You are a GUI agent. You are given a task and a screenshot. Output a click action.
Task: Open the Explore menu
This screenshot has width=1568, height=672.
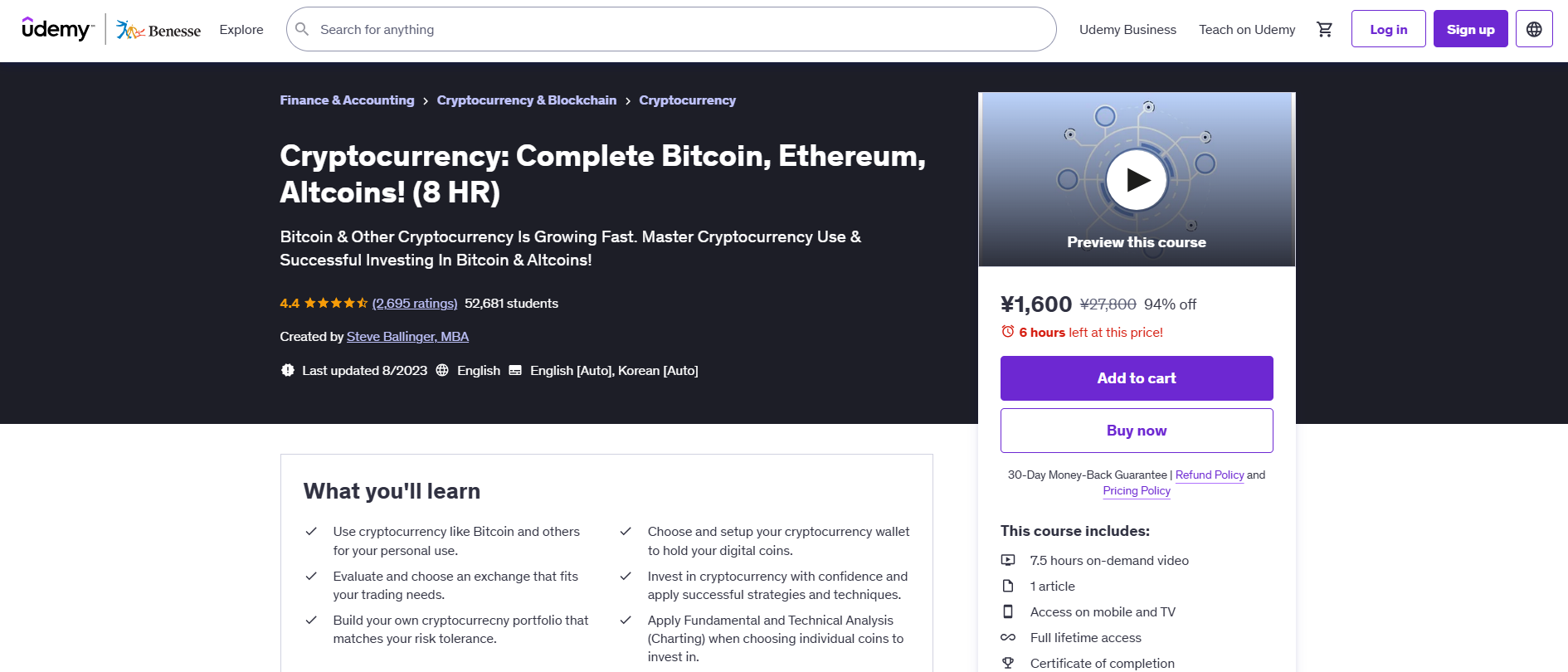click(x=241, y=30)
